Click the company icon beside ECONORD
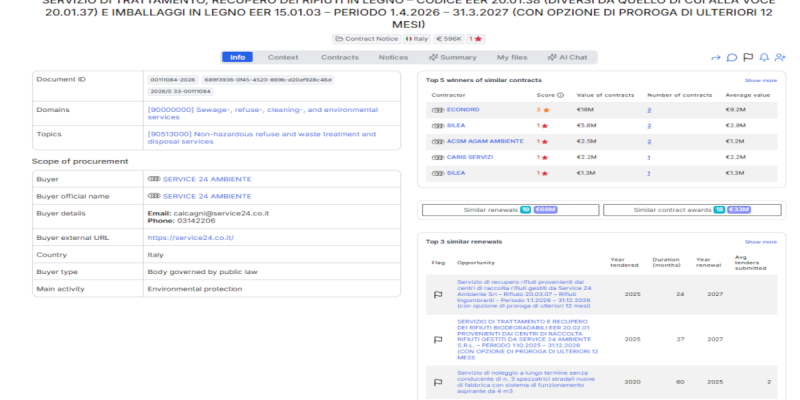Image resolution: width=800 pixels, height=400 pixels. (x=438, y=110)
